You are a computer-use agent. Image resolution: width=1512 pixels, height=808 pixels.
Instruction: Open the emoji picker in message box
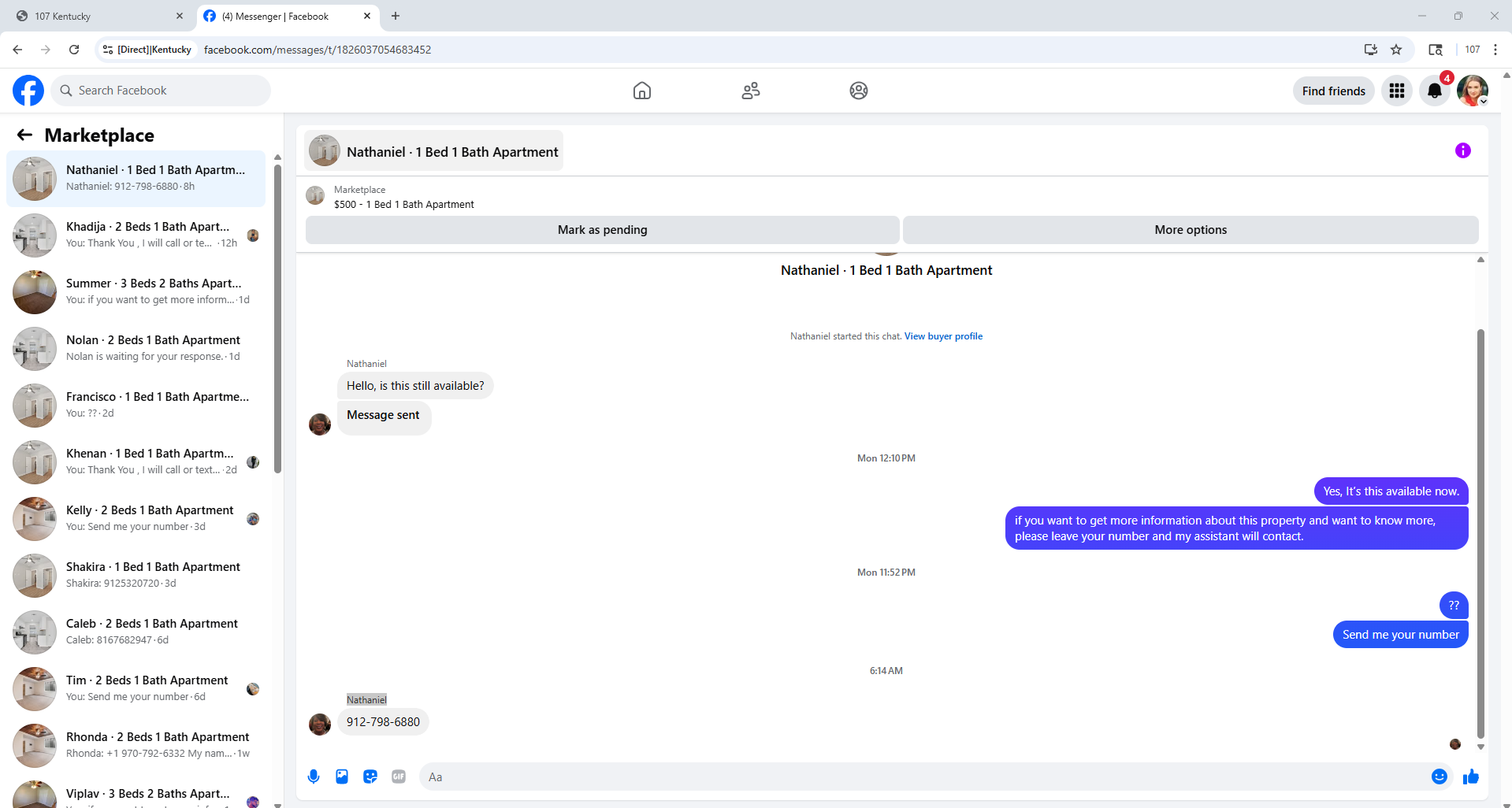coord(1439,776)
